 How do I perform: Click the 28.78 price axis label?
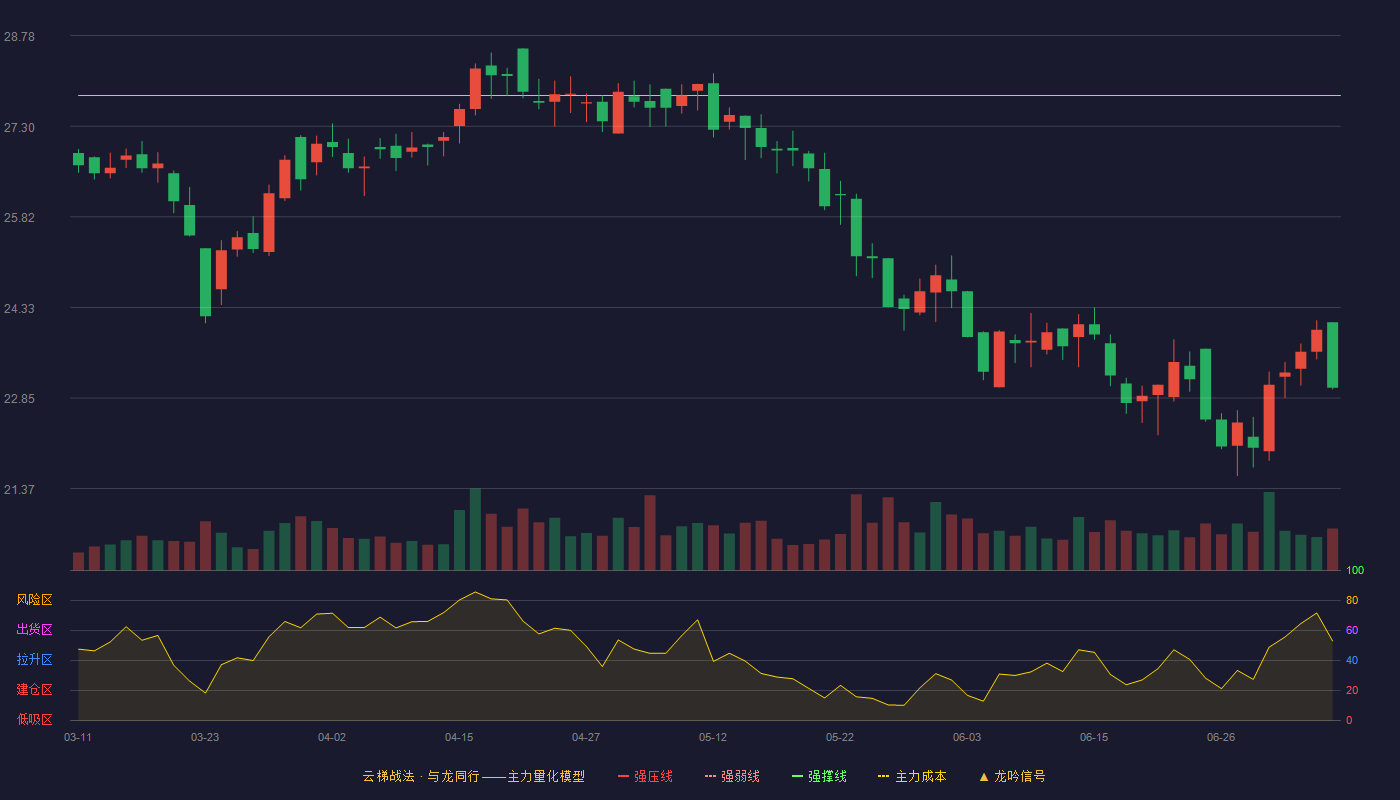tap(19, 37)
